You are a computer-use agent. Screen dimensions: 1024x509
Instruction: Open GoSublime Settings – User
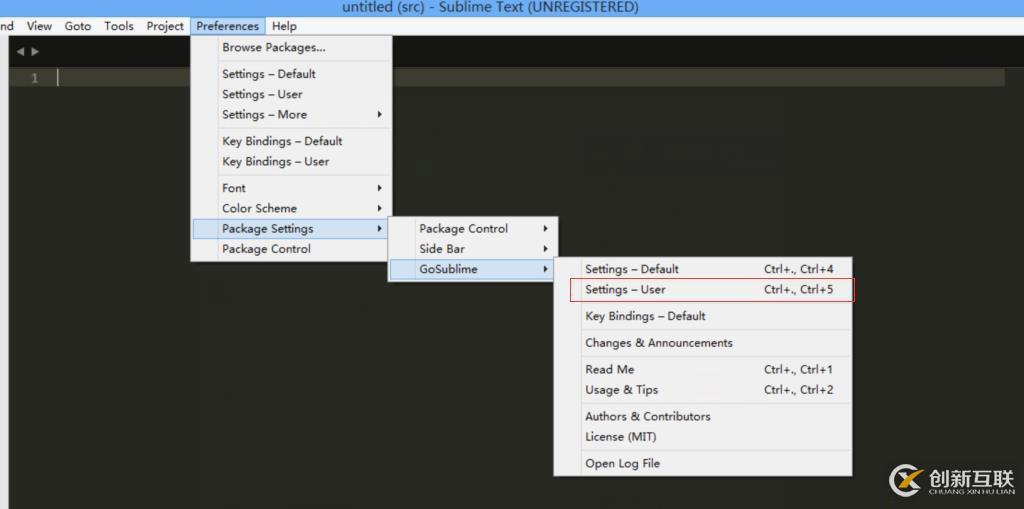coord(703,289)
